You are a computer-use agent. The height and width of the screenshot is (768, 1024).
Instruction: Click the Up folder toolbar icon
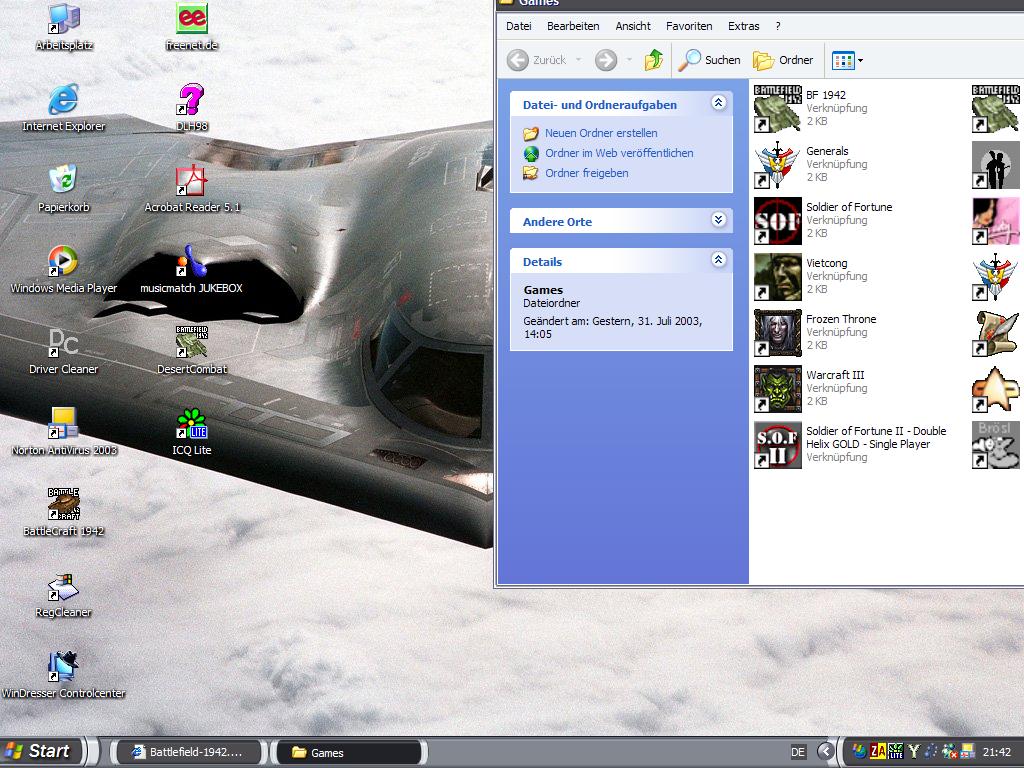[654, 60]
